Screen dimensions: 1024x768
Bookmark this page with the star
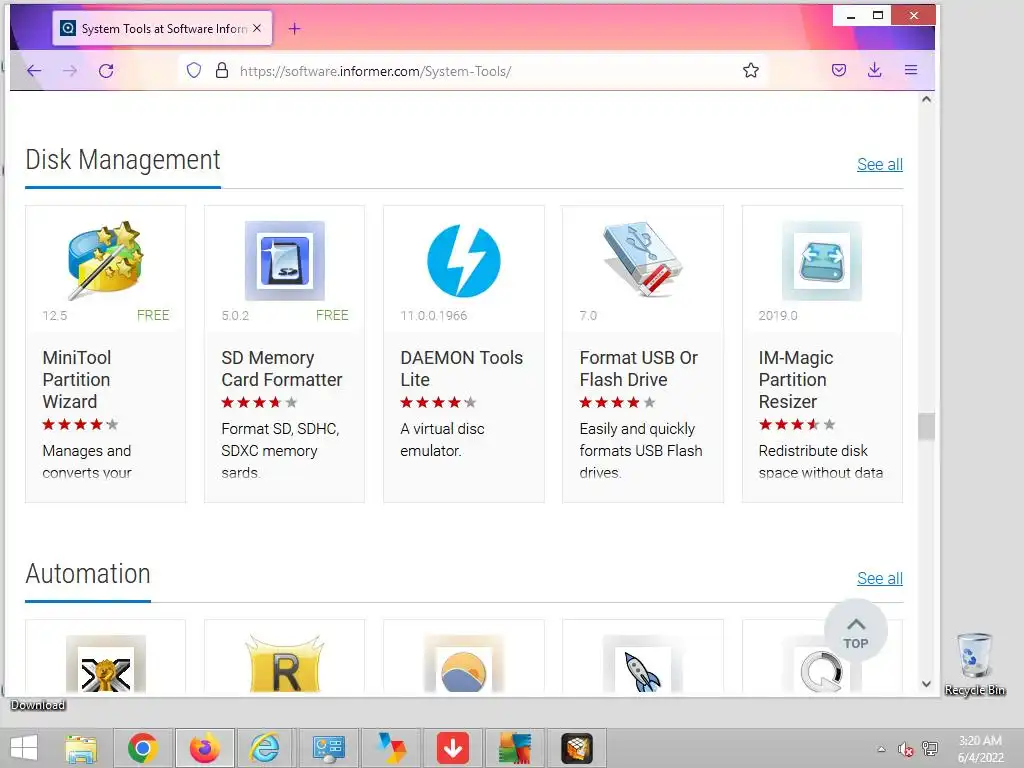751,71
